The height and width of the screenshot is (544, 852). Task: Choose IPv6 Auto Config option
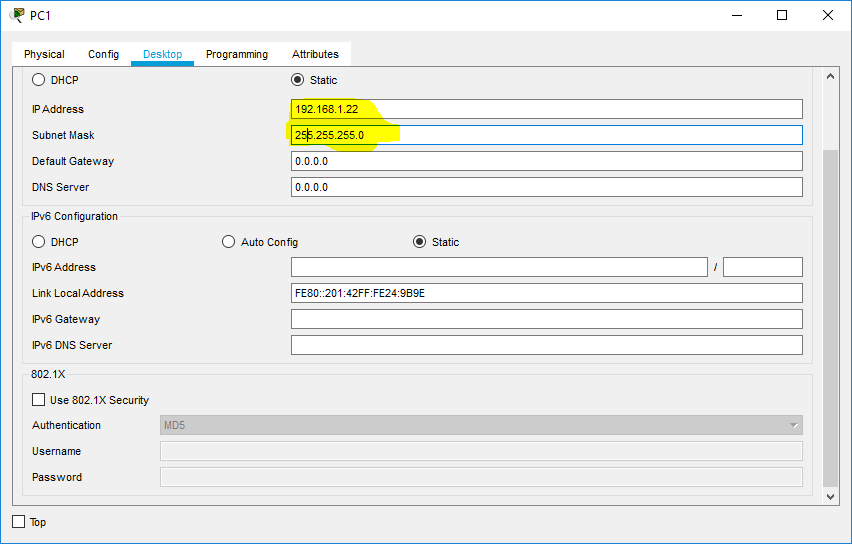pyautogui.click(x=229, y=242)
